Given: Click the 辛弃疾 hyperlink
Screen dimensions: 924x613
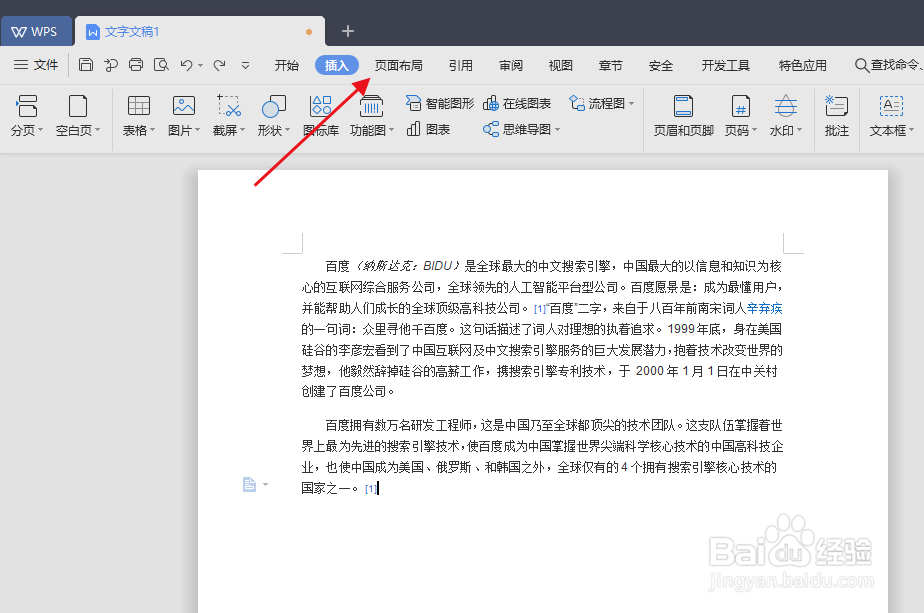Looking at the screenshot, I should [x=764, y=308].
